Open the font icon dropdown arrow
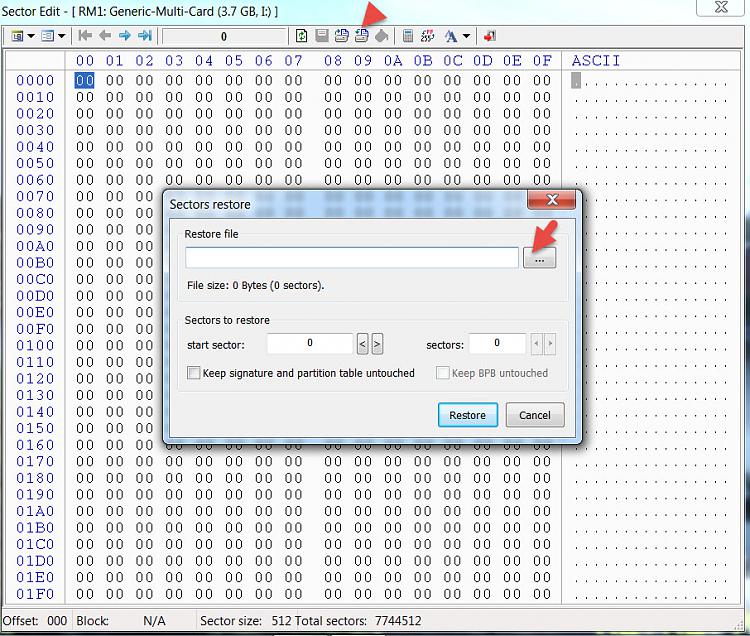 pos(466,36)
